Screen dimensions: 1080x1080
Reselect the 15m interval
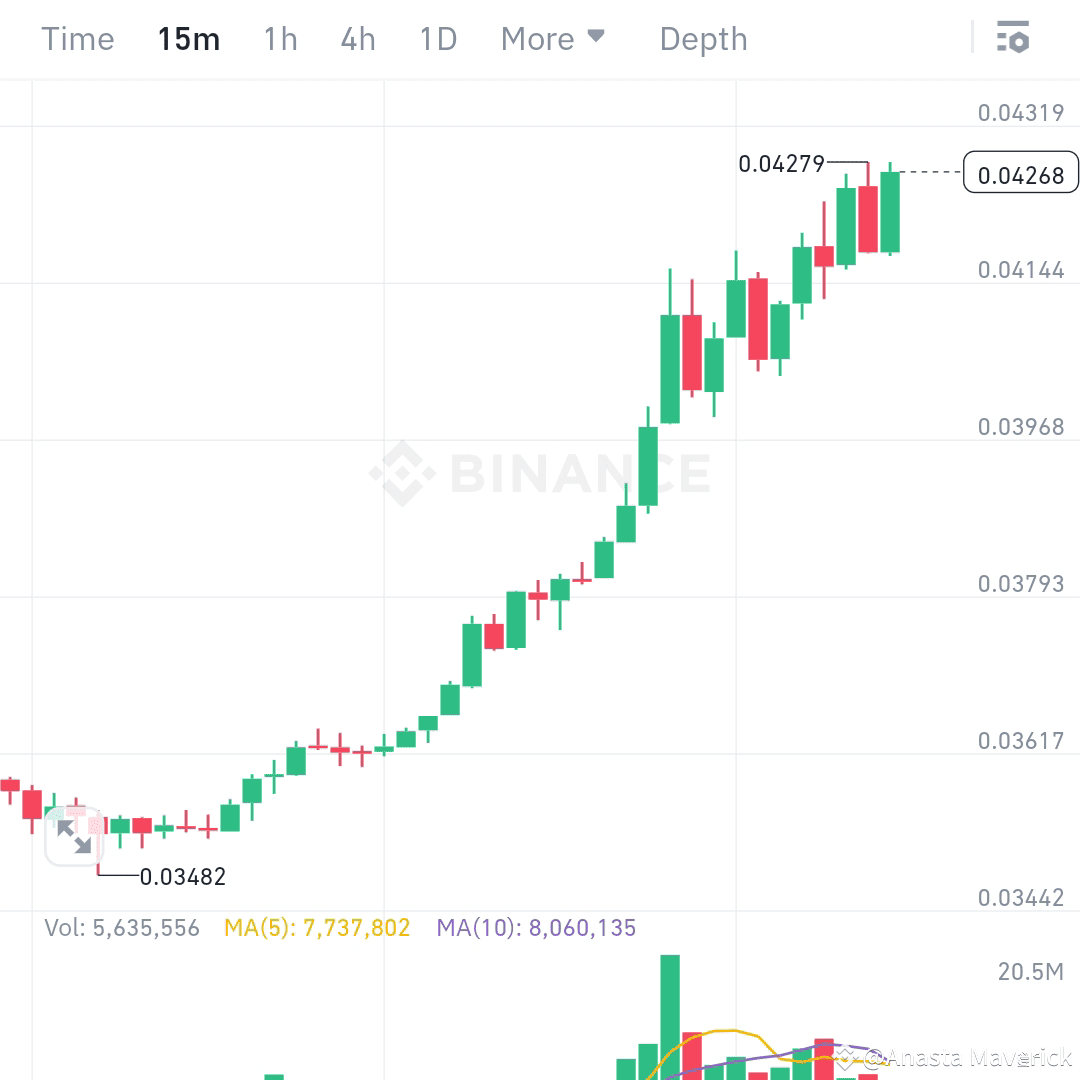(x=189, y=38)
